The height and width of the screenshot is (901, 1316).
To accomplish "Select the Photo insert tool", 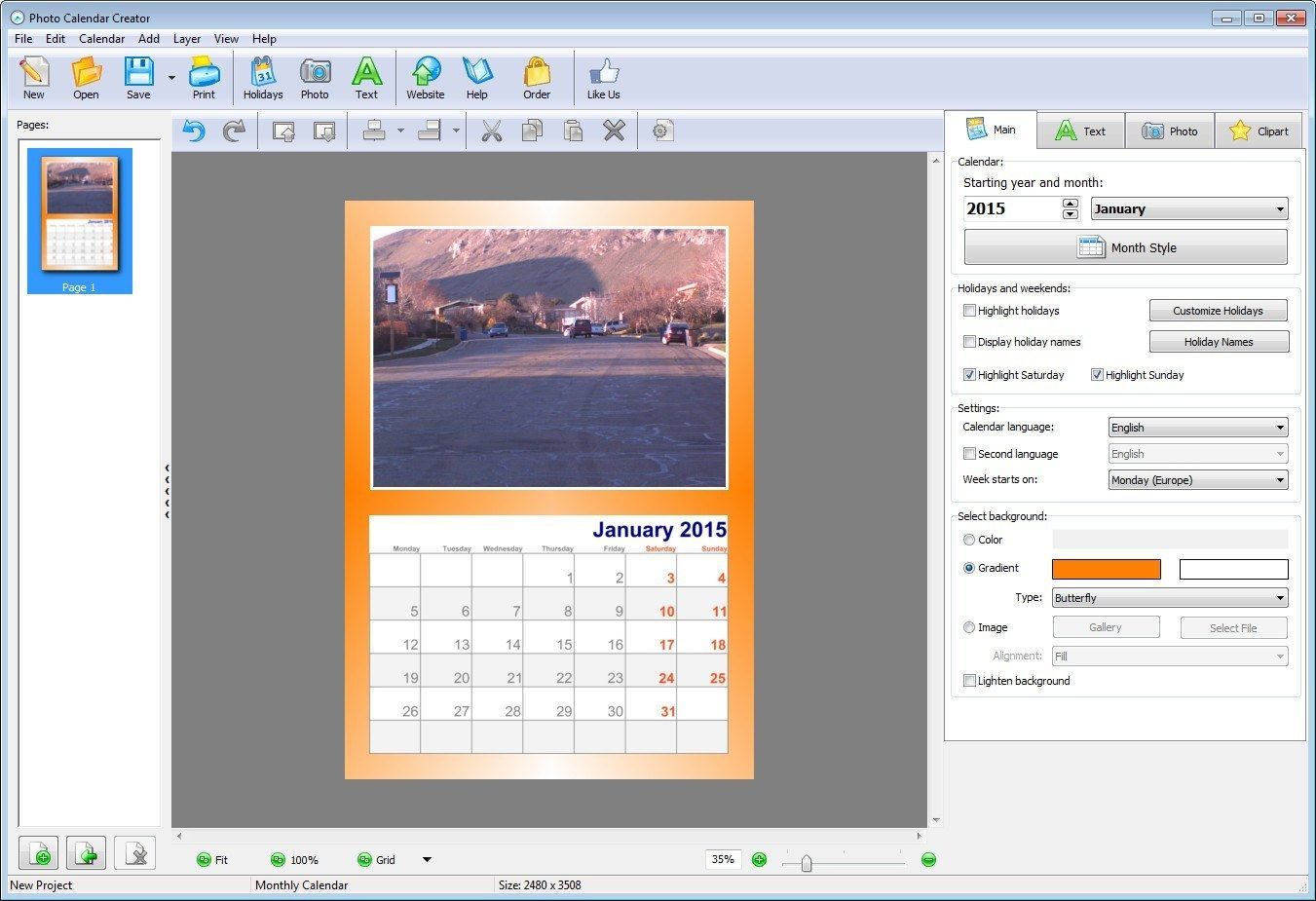I will click(315, 77).
